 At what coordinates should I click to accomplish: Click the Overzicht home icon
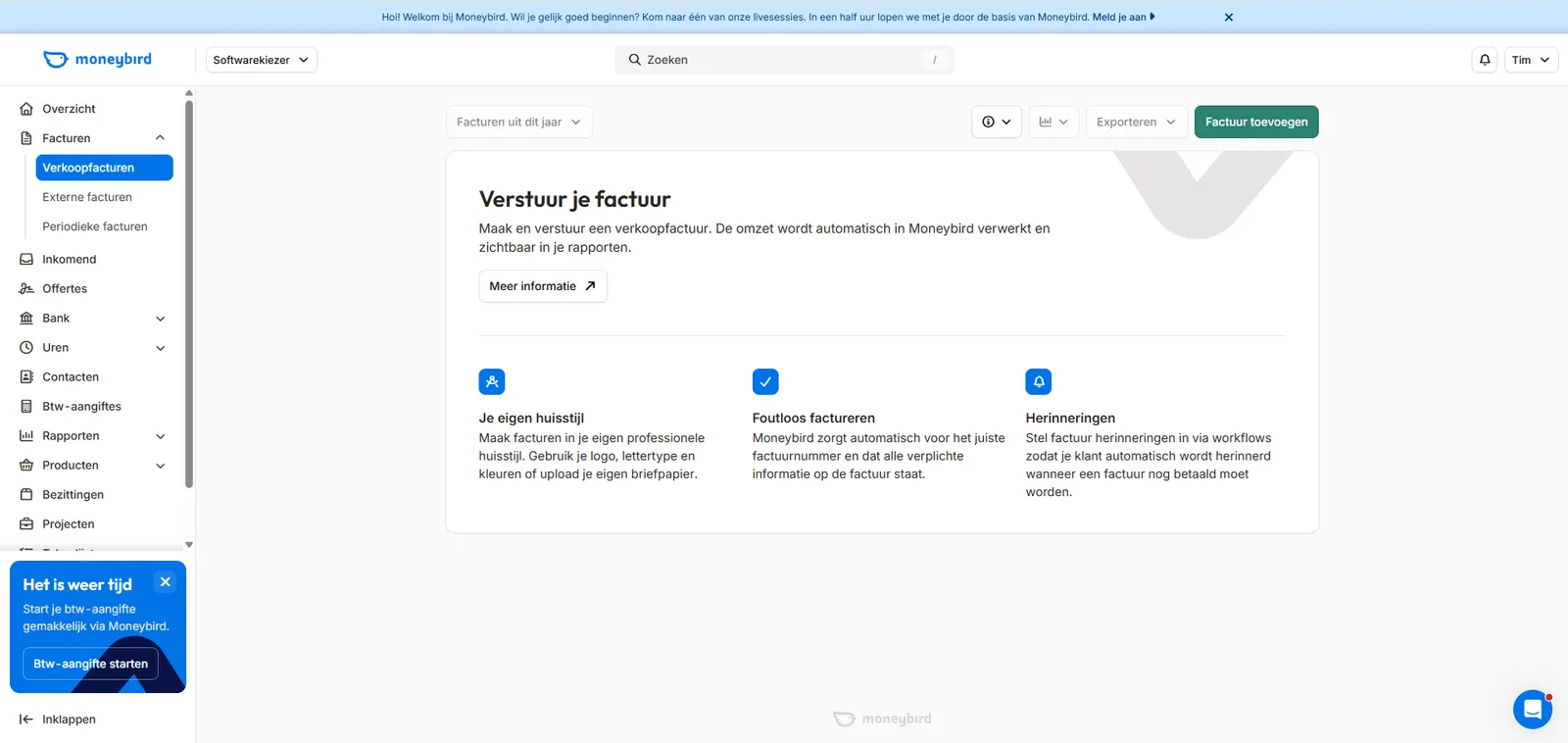tap(26, 109)
